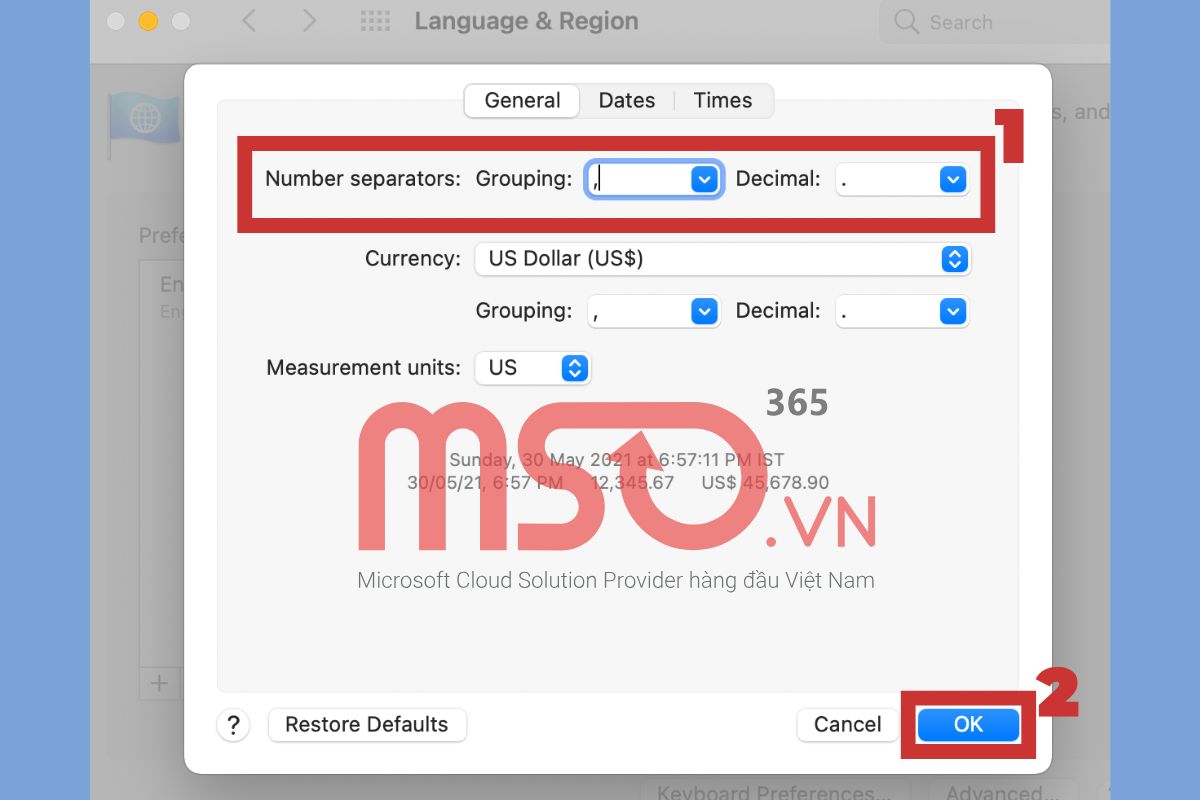This screenshot has height=800, width=1200.
Task: Open the Measurement units dropdown
Action: pos(533,368)
